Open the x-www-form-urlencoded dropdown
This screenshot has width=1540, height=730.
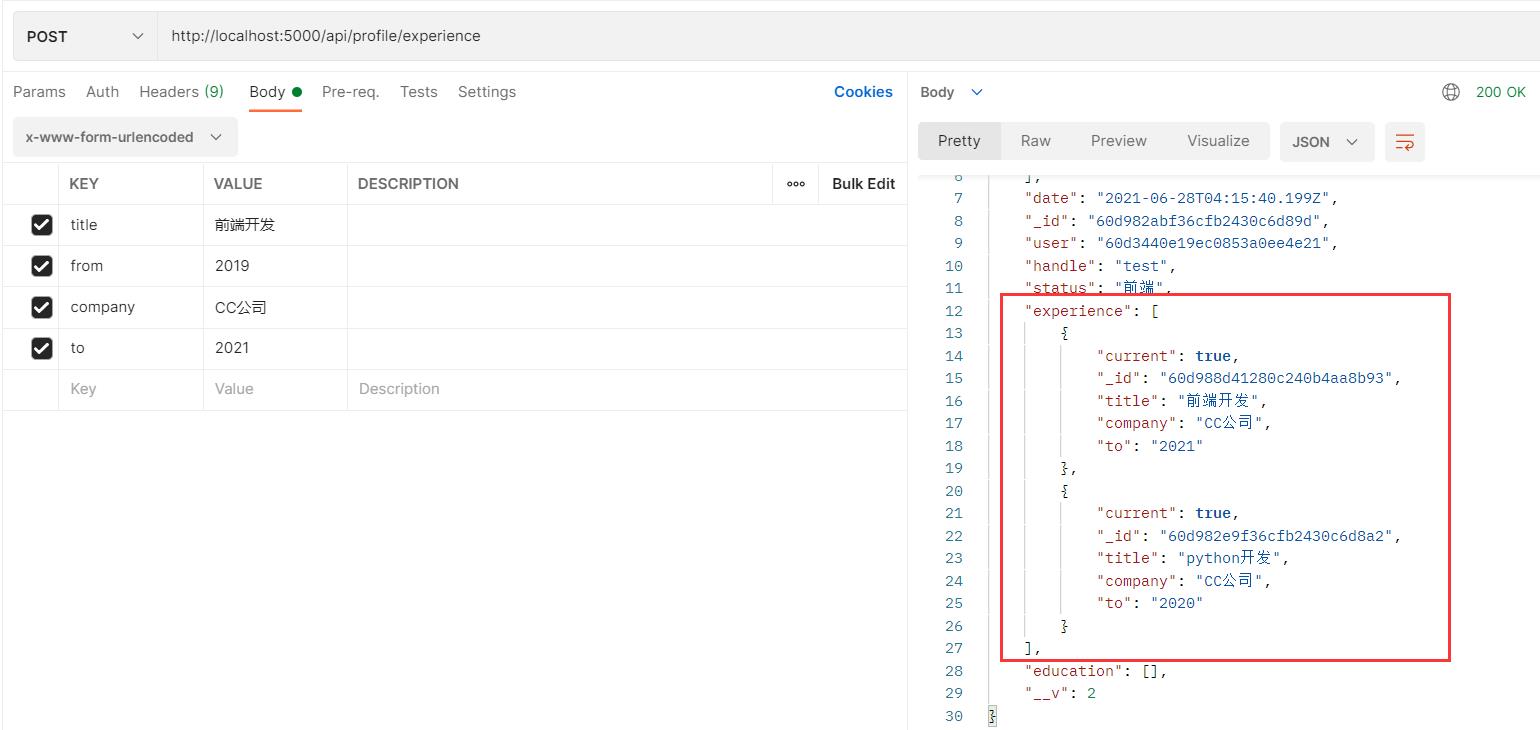click(125, 137)
